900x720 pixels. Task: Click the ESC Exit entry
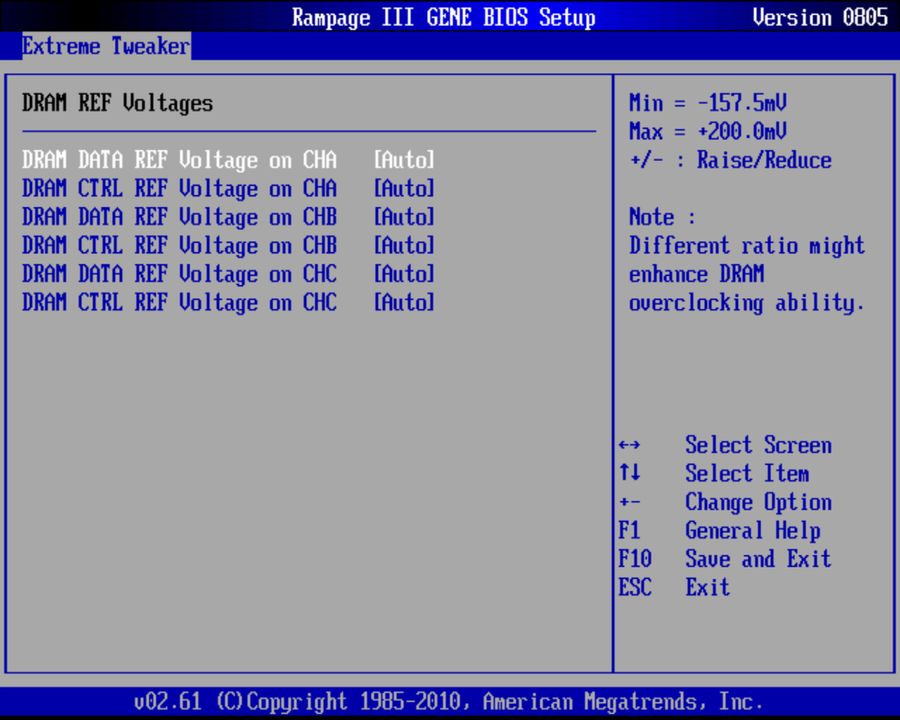[x=674, y=587]
